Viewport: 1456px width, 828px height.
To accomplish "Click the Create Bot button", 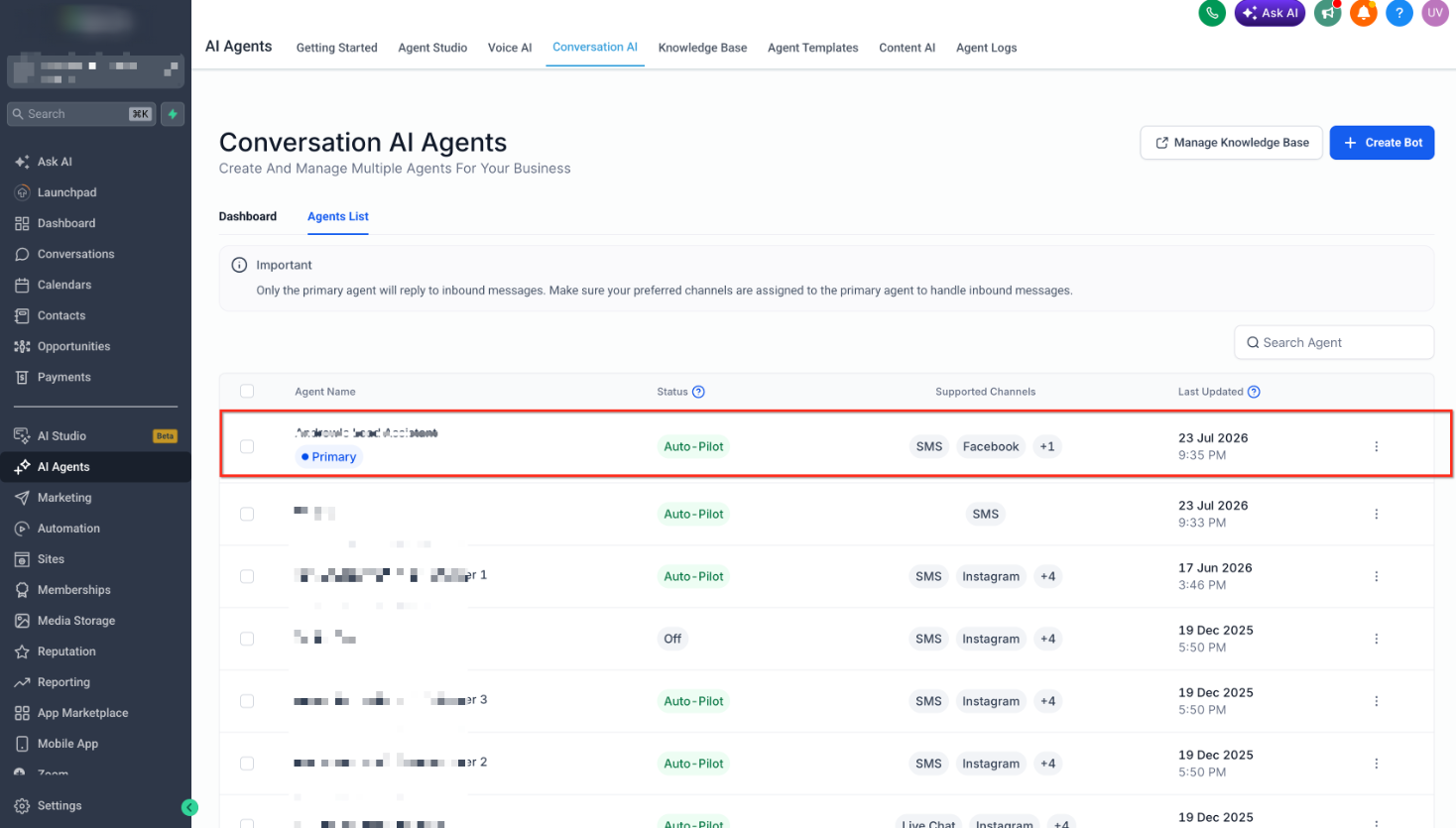I will click(x=1382, y=143).
